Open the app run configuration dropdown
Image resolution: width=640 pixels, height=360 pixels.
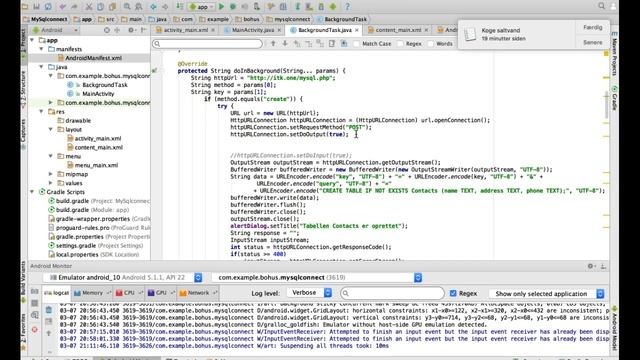point(202,7)
